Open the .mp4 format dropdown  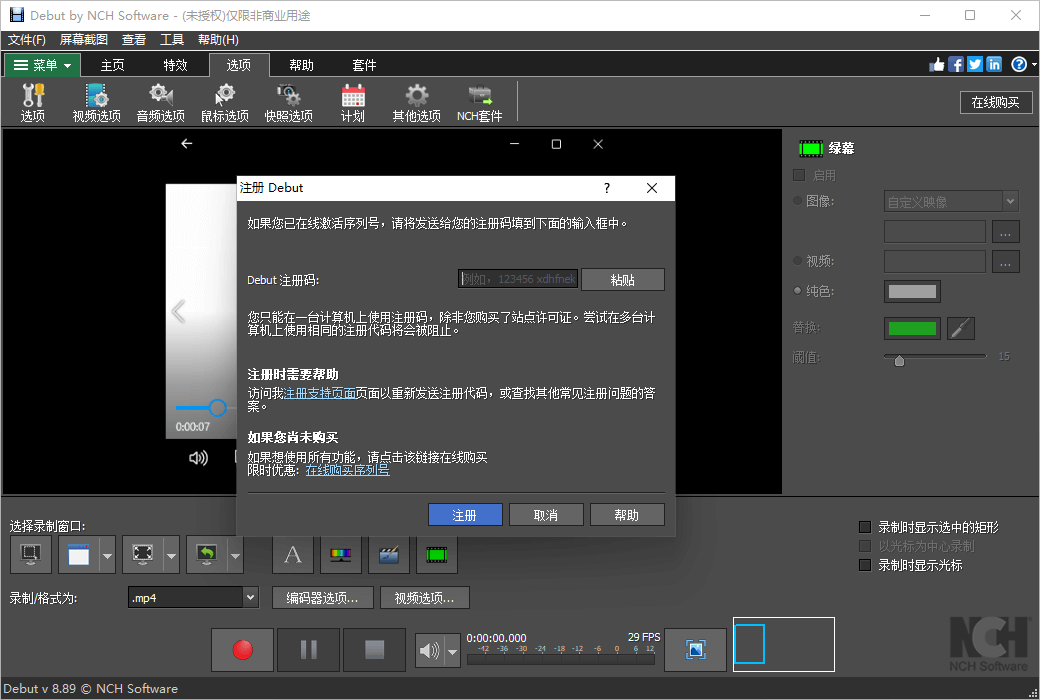point(192,597)
